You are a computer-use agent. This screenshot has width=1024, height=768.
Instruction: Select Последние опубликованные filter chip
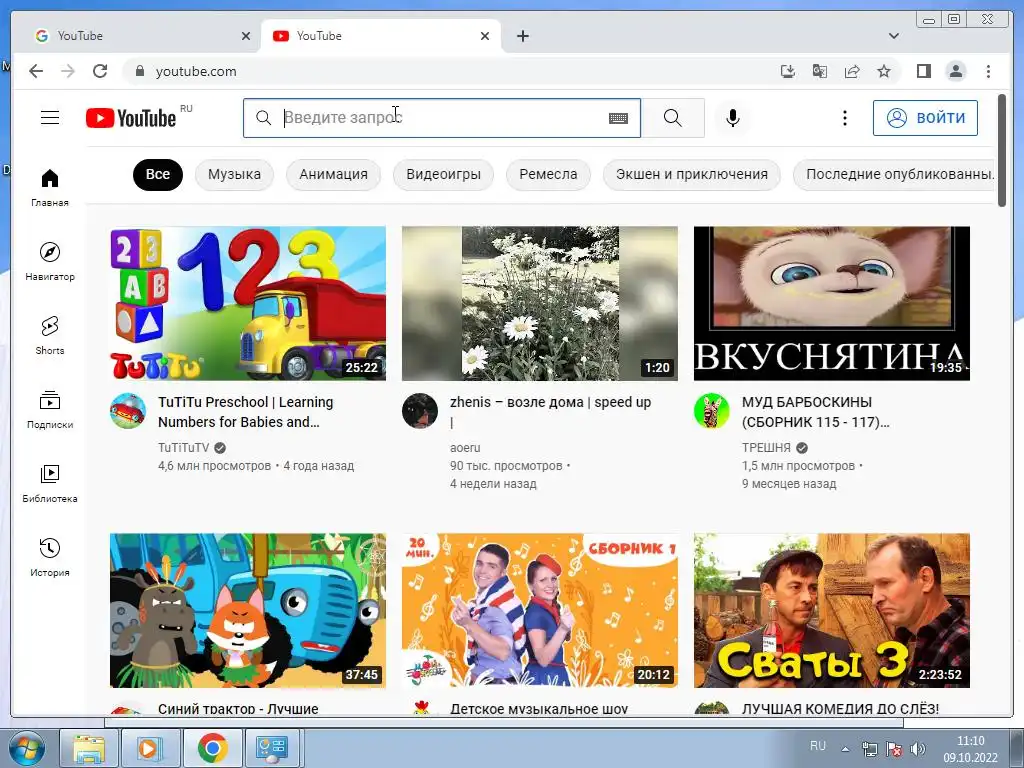pos(895,174)
